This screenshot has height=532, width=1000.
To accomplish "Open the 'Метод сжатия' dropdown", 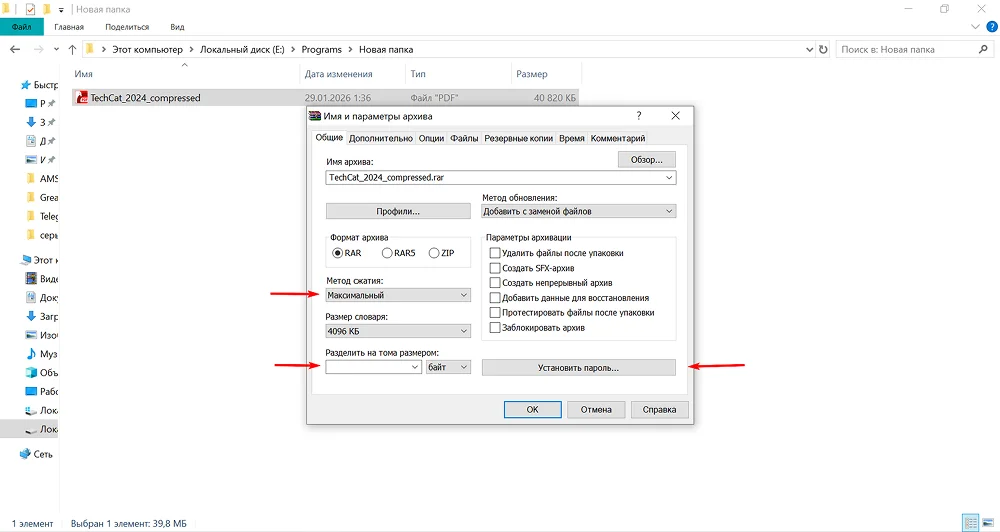I will tap(398, 295).
